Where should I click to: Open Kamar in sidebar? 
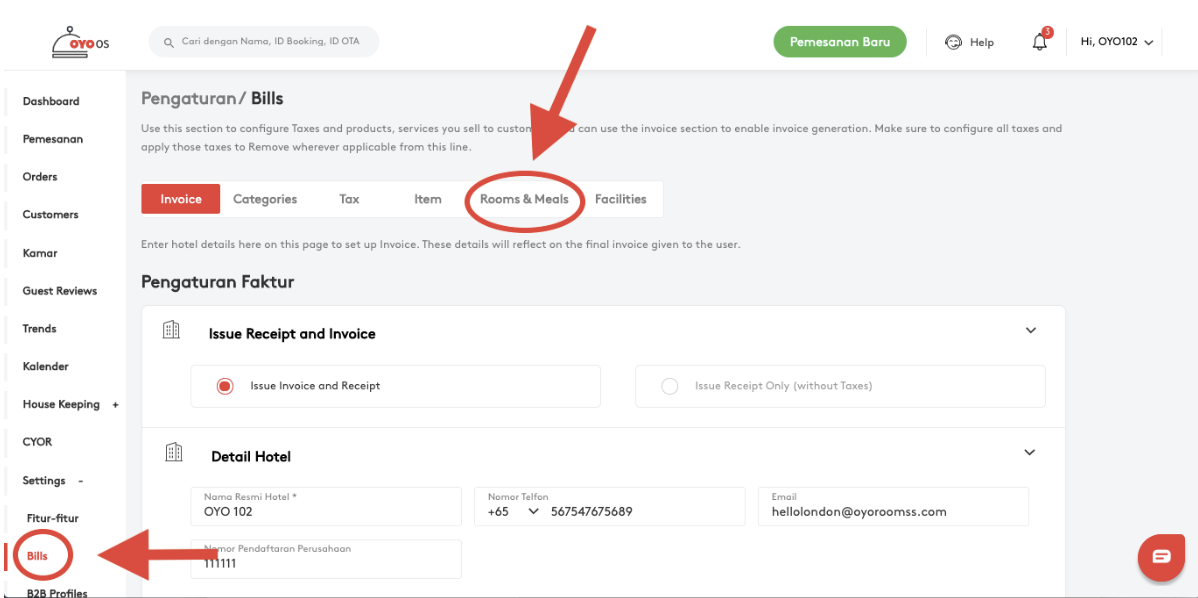click(40, 253)
